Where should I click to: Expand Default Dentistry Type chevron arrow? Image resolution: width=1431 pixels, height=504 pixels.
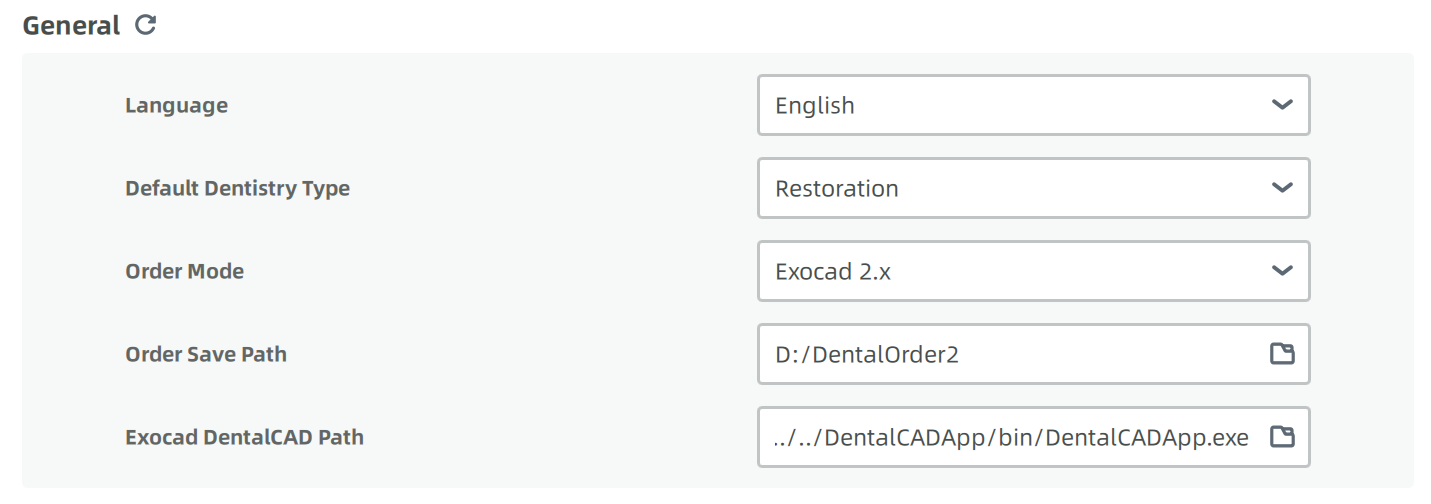1282,188
